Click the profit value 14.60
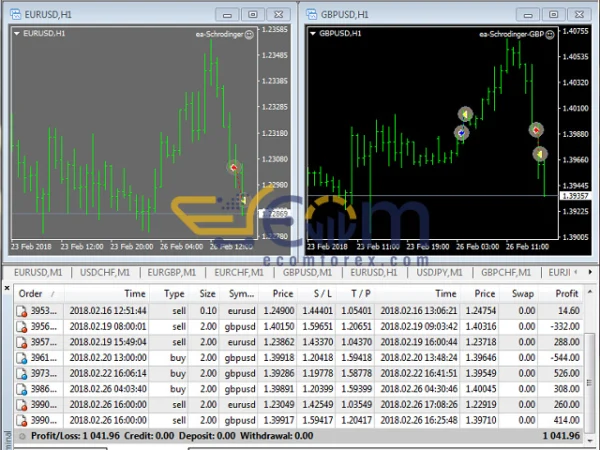 (569, 311)
